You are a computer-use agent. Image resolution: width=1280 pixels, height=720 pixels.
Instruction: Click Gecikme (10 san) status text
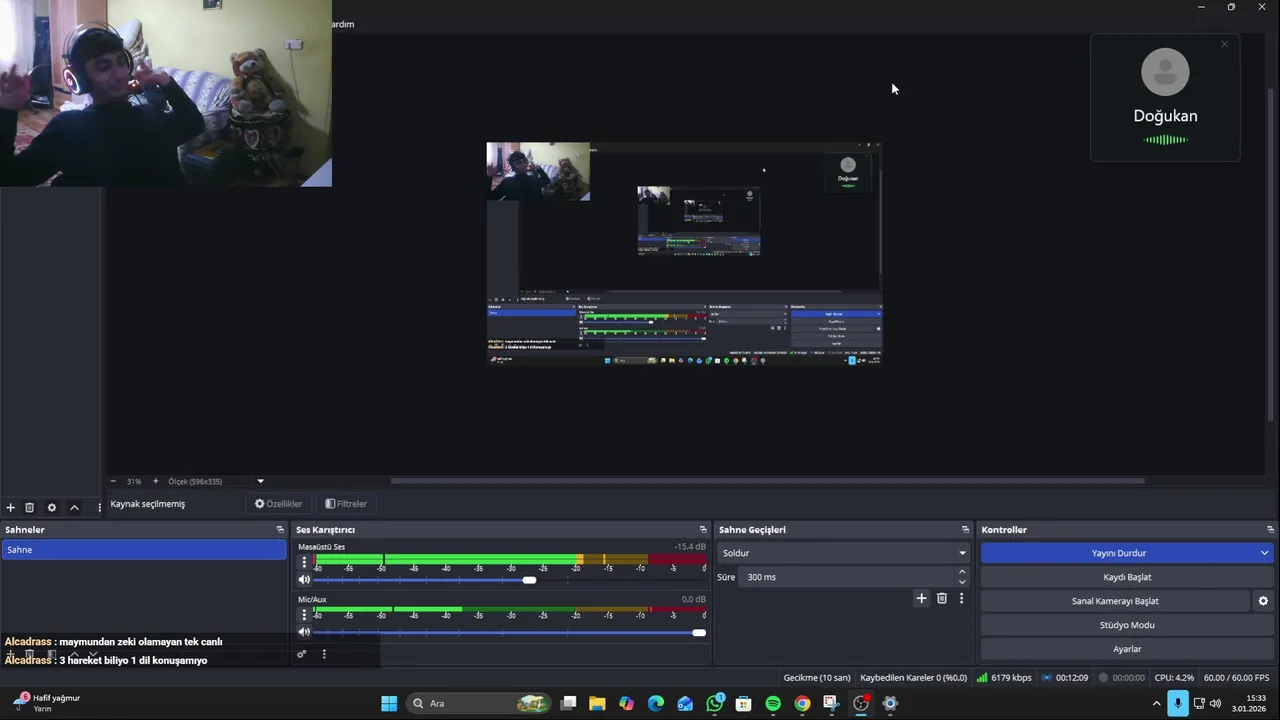[x=817, y=677]
